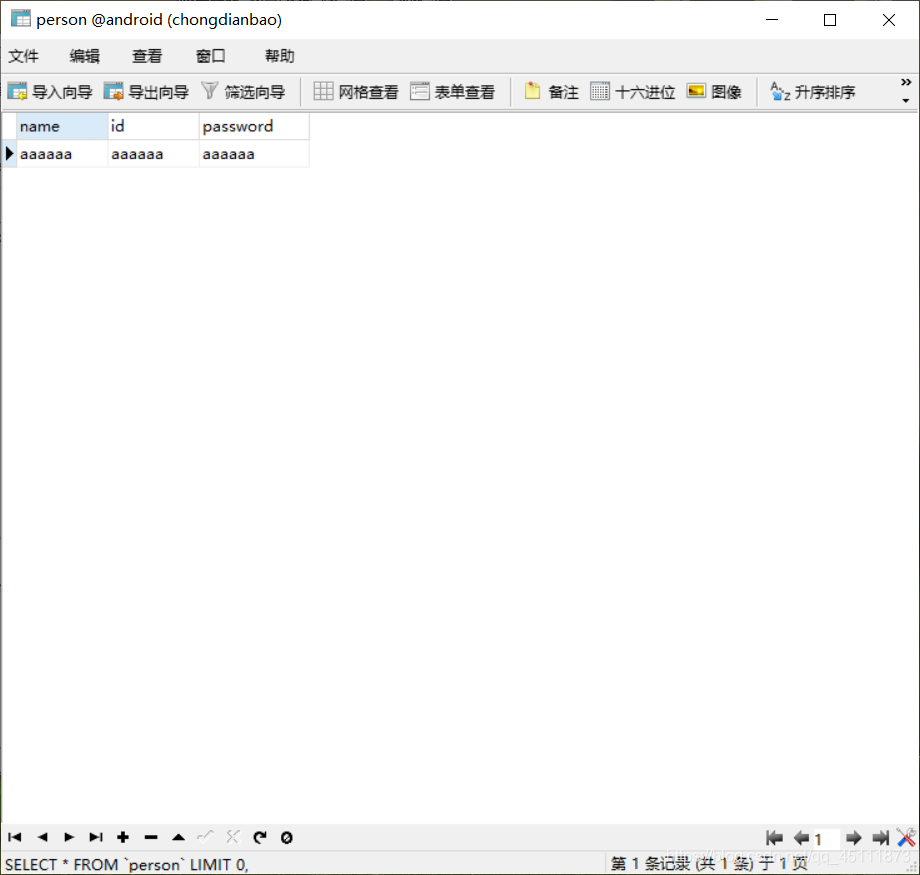Refresh the table data

[260, 837]
